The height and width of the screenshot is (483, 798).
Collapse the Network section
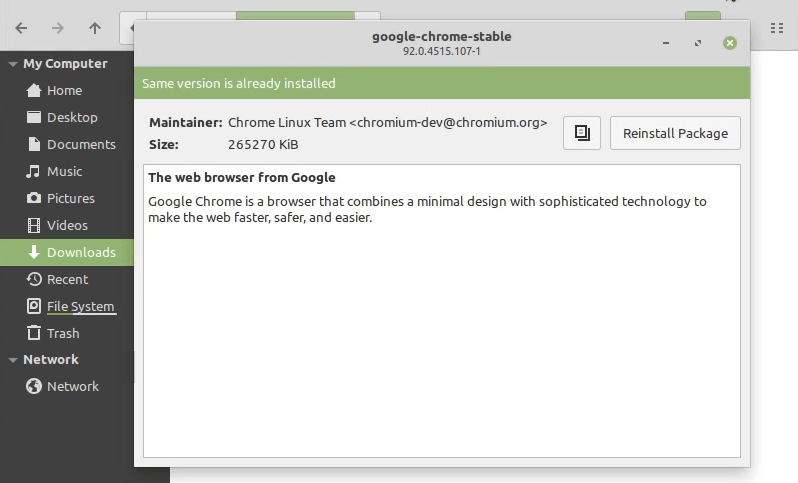point(13,360)
